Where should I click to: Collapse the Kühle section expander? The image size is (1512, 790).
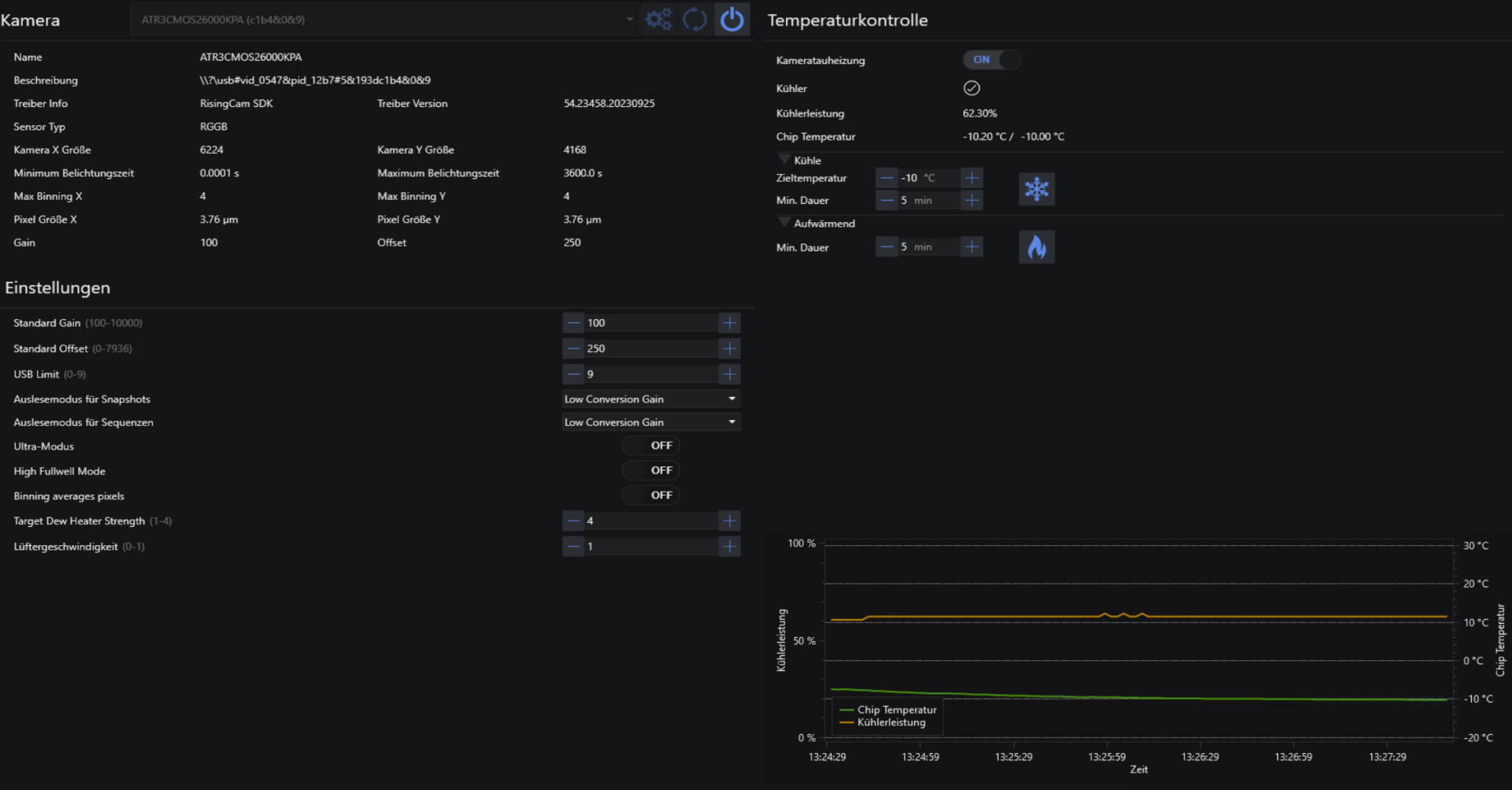(784, 160)
